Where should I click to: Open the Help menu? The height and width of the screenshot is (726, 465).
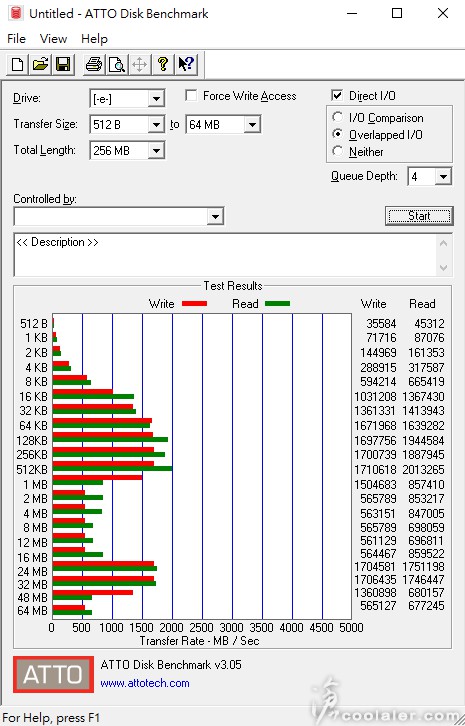[94, 38]
